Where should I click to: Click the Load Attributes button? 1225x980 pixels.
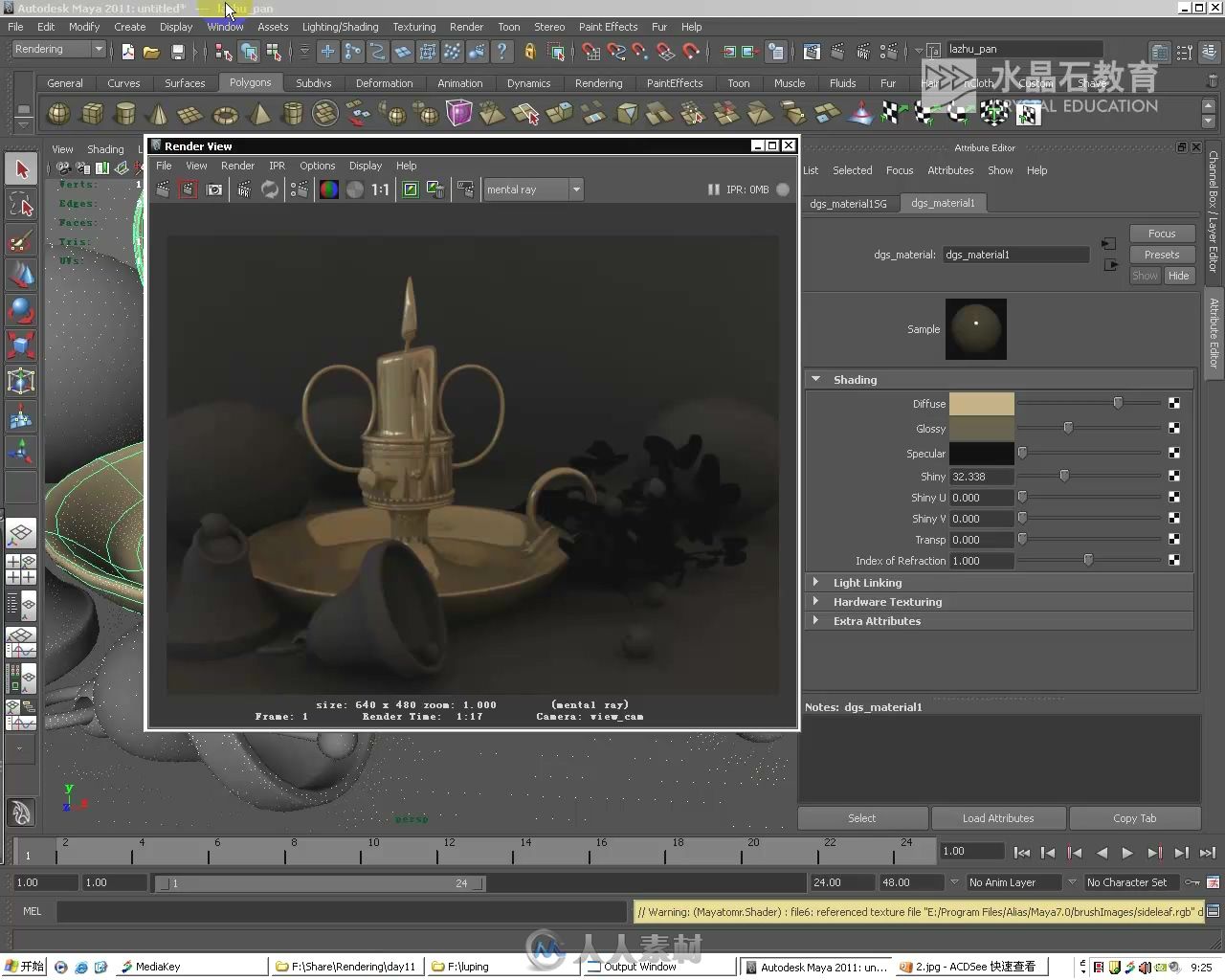coord(998,818)
